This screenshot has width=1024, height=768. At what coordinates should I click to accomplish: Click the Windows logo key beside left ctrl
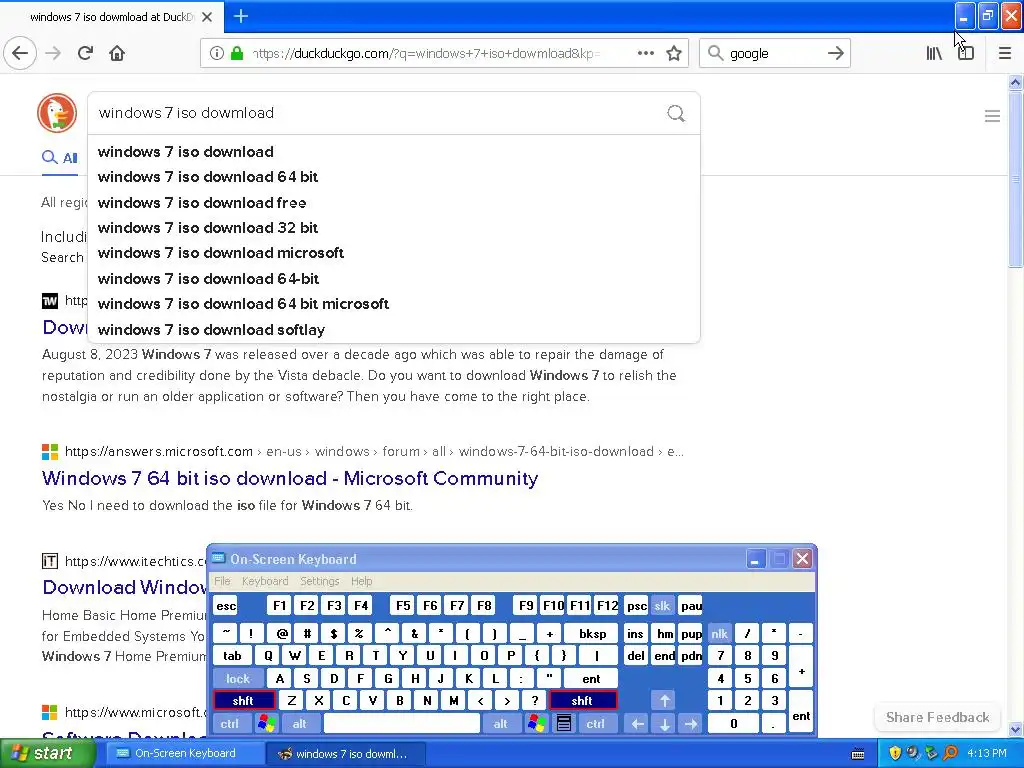(266, 724)
